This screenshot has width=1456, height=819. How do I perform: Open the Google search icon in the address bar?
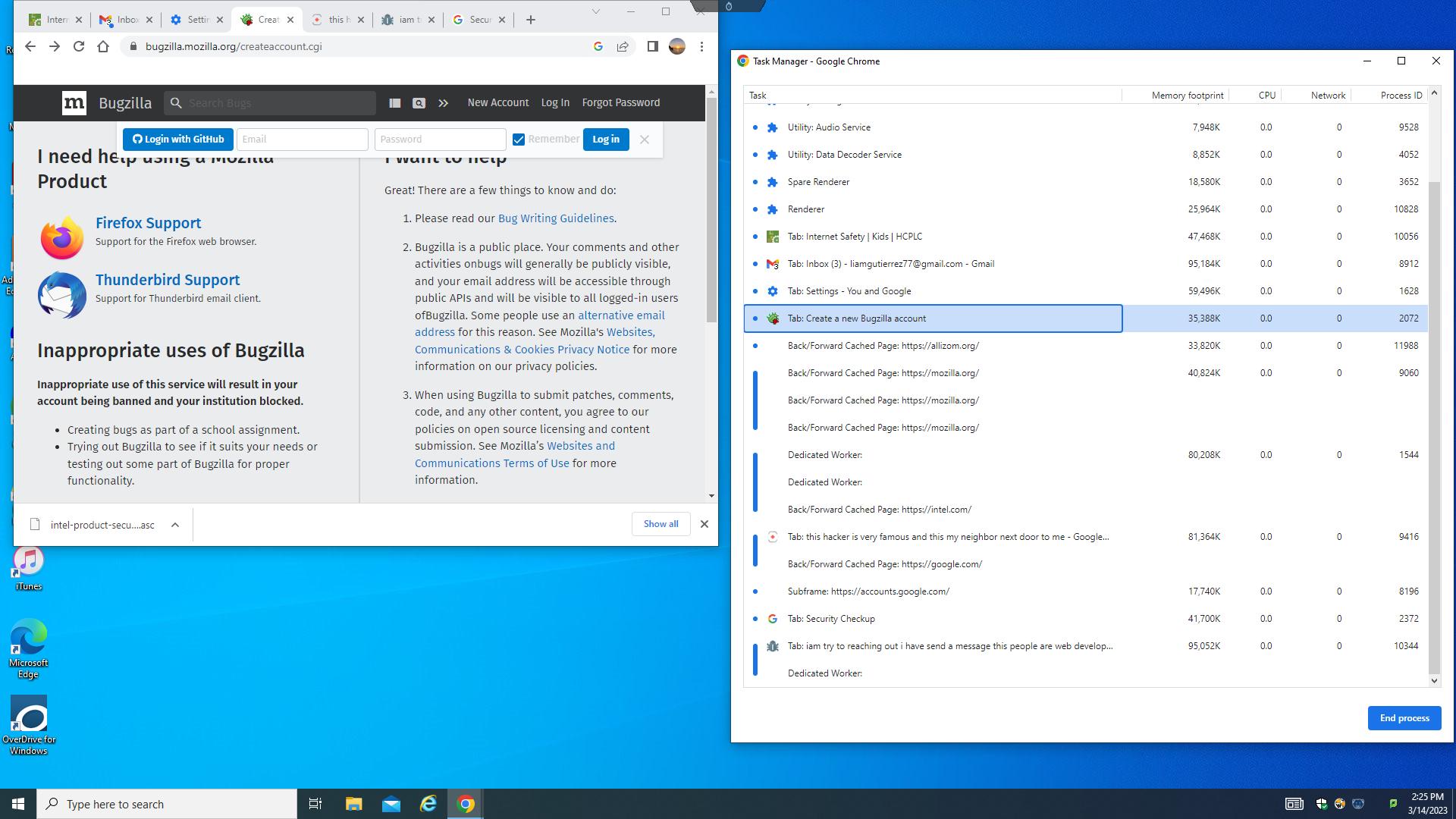pyautogui.click(x=598, y=46)
